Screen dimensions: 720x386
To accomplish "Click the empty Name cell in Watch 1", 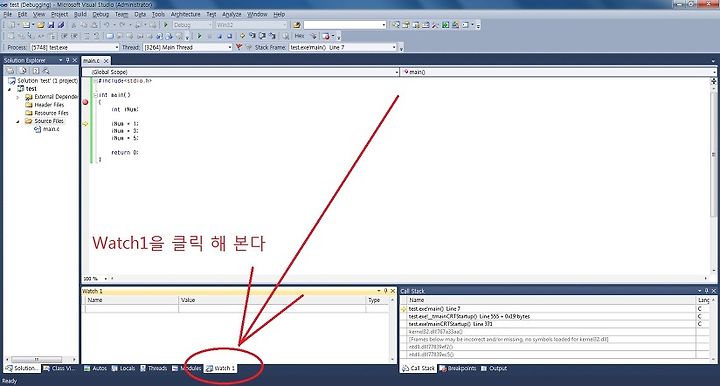I will pyautogui.click(x=132, y=308).
